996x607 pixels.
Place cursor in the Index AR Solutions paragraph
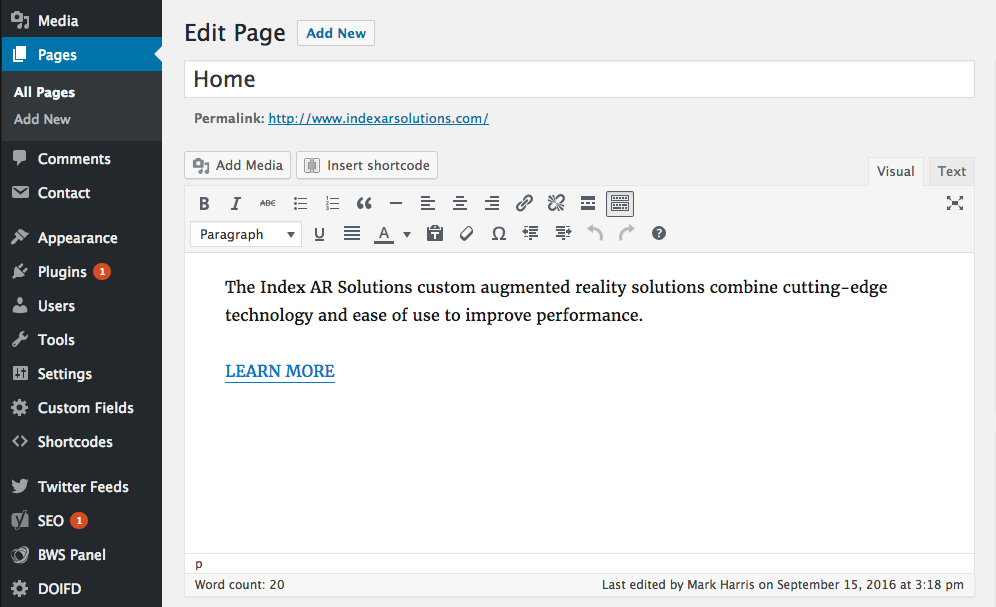point(556,301)
